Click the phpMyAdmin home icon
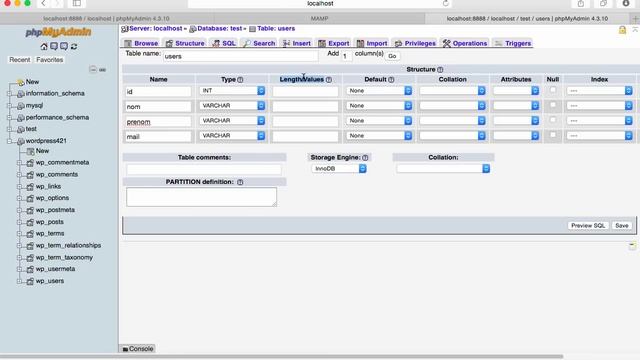Screen dimensions: 640x360 point(44,46)
